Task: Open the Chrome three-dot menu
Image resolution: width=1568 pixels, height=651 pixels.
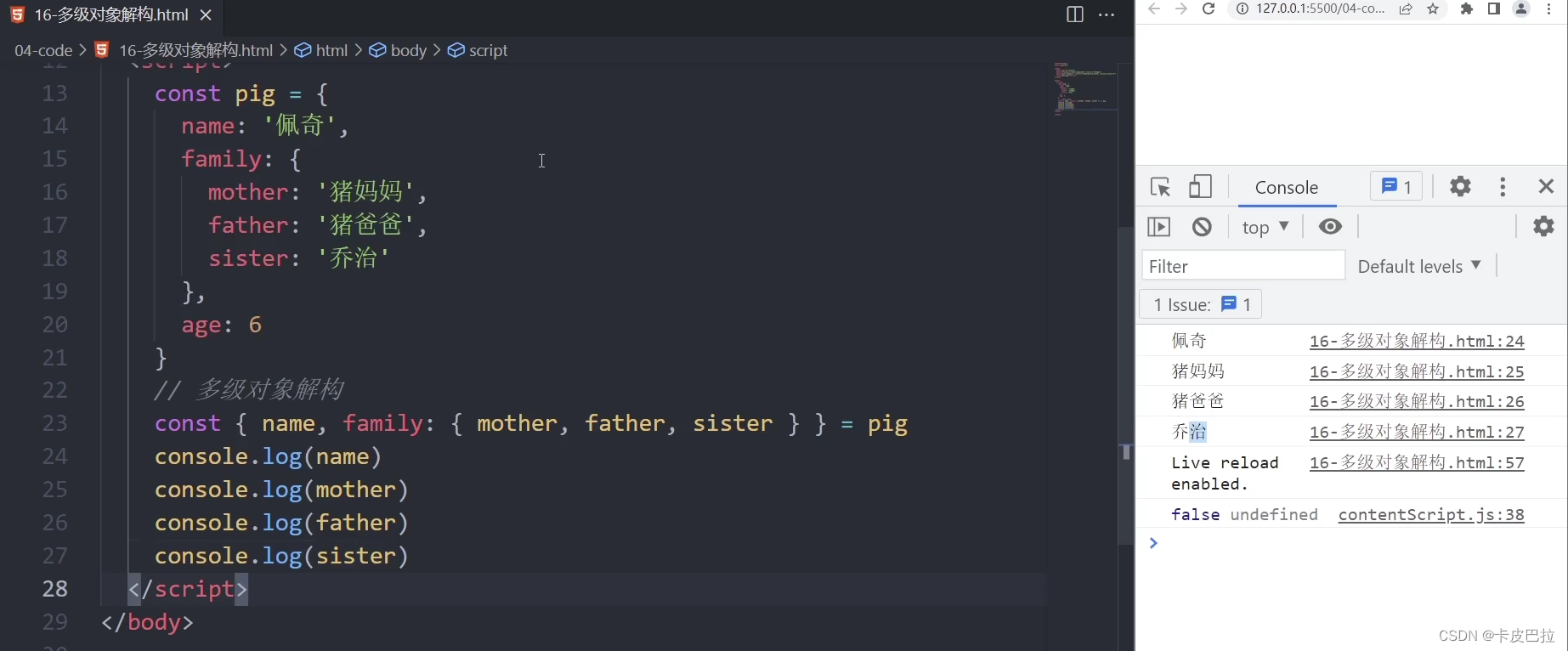Action: coord(1549,9)
